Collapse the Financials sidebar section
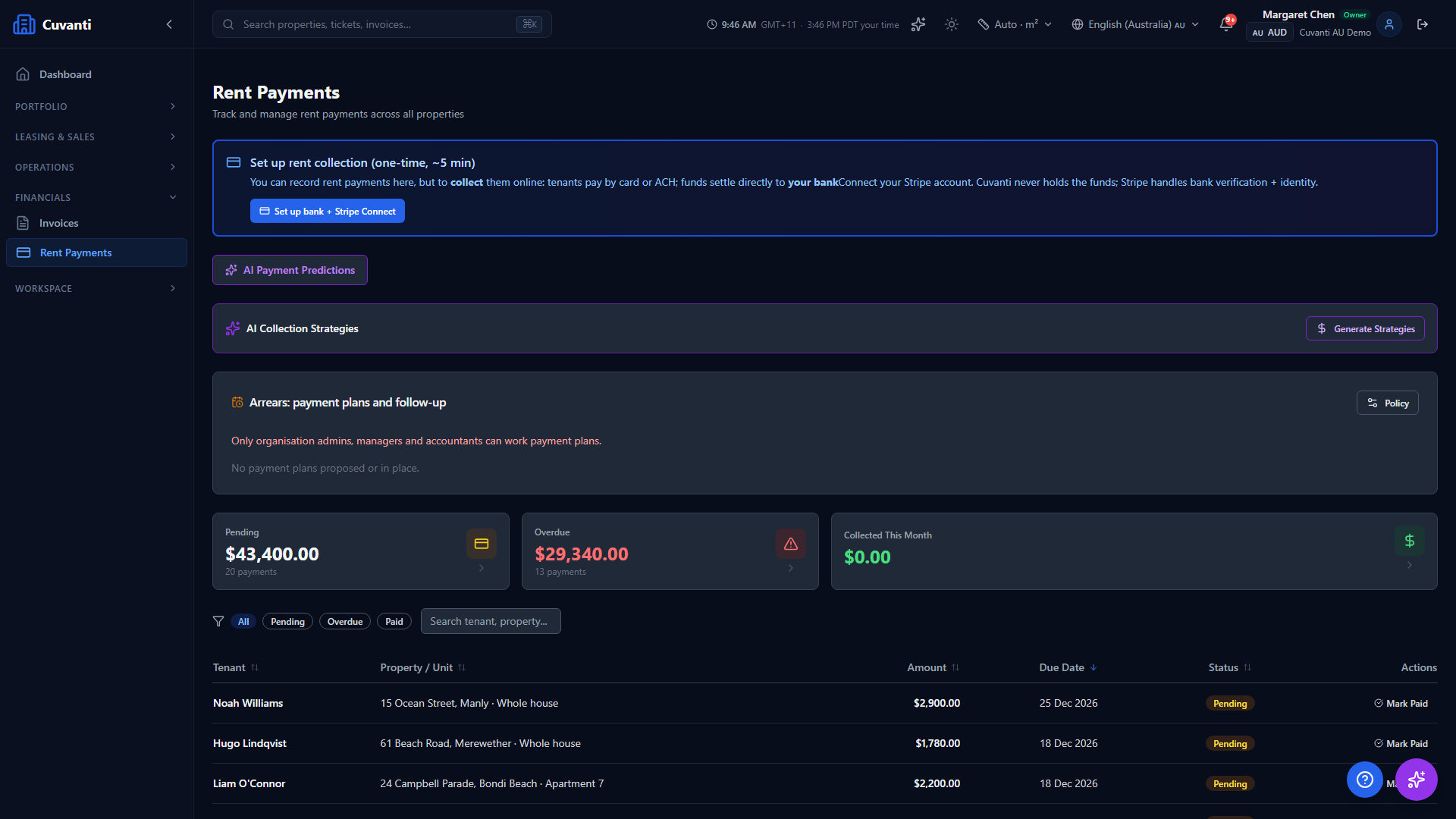Image resolution: width=1456 pixels, height=819 pixels. tap(96, 197)
